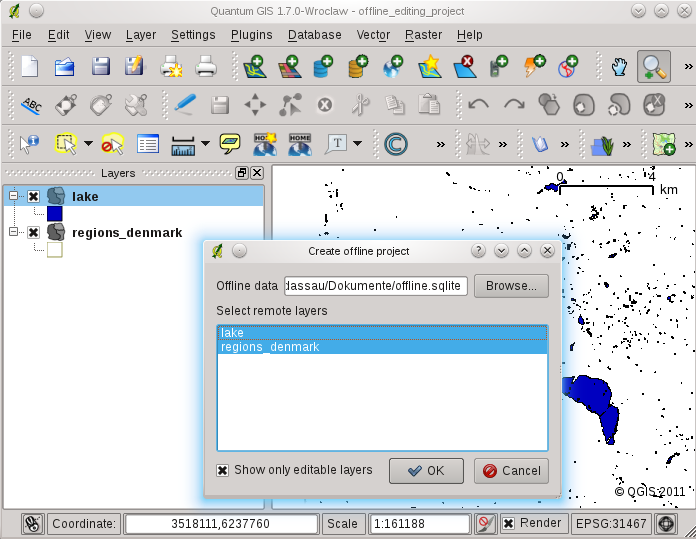Select the Zoom In magnifier tool
Viewport: 696px width, 539px height.
(x=654, y=67)
